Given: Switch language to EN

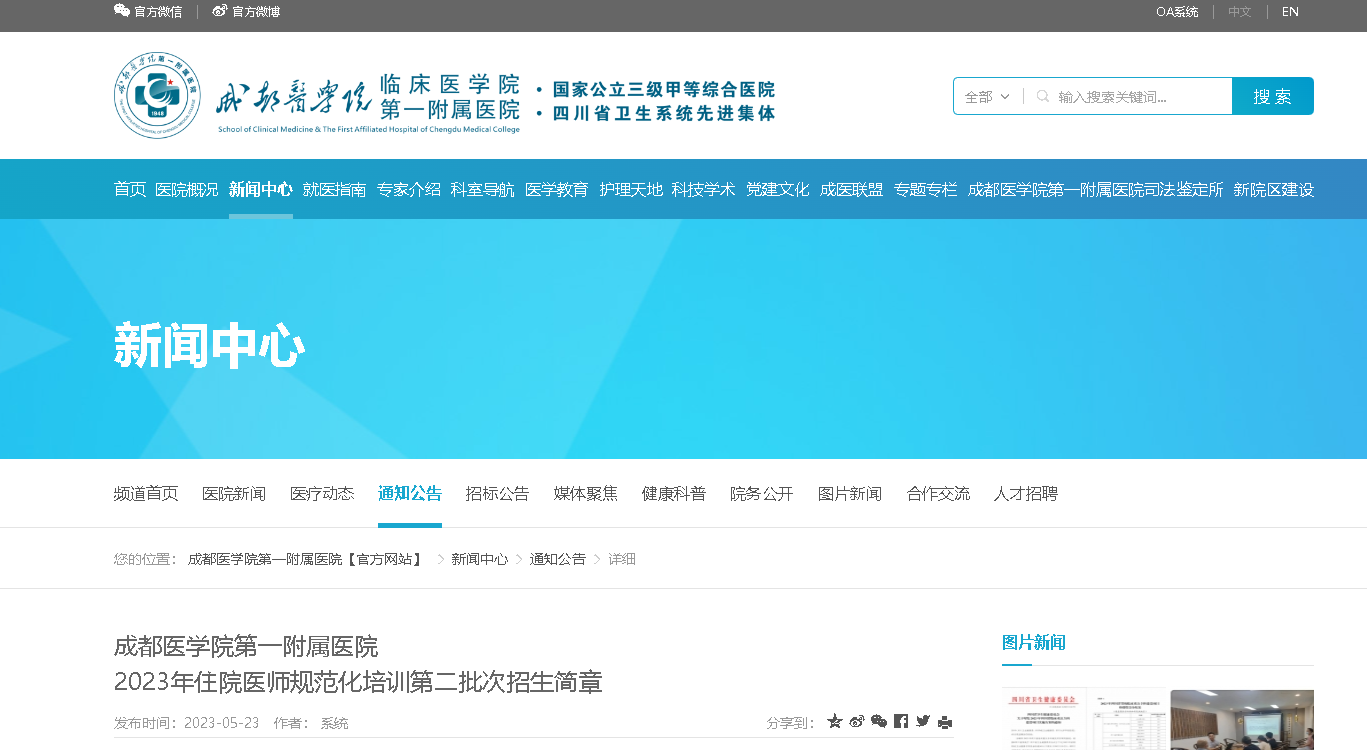Looking at the screenshot, I should (1290, 12).
